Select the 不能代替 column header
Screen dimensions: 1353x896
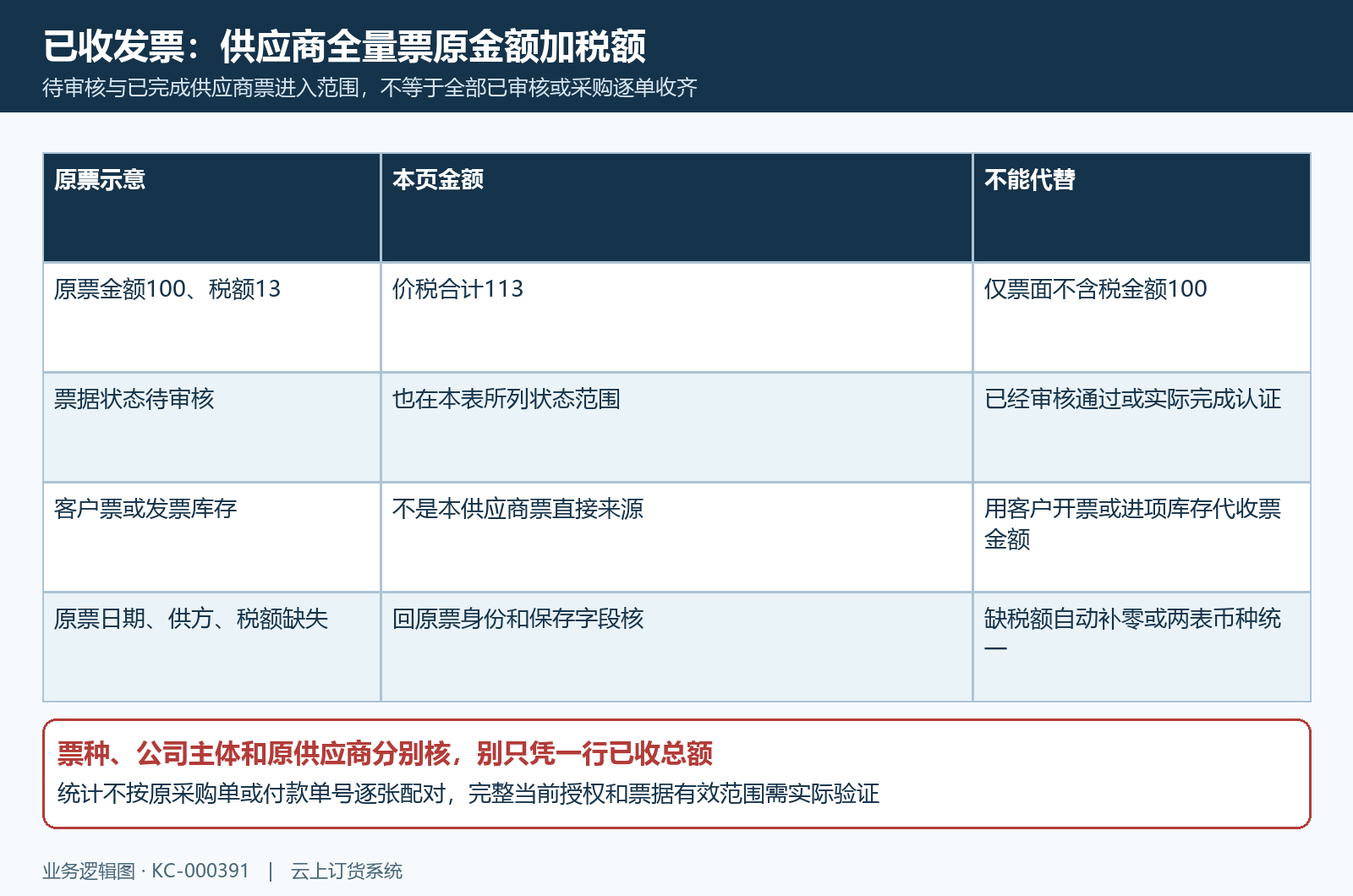[x=1142, y=208]
